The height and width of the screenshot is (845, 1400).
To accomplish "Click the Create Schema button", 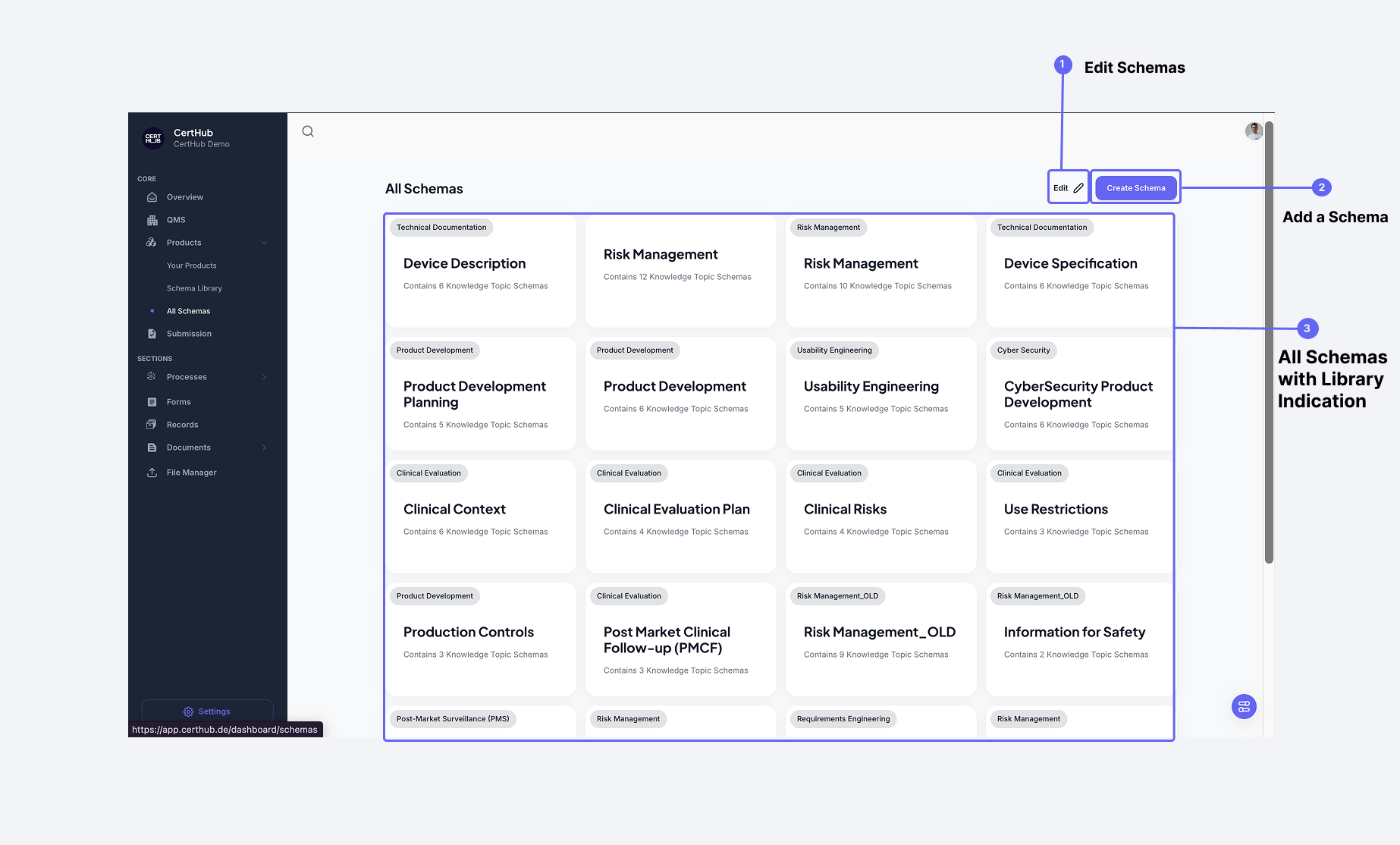I will [x=1135, y=187].
